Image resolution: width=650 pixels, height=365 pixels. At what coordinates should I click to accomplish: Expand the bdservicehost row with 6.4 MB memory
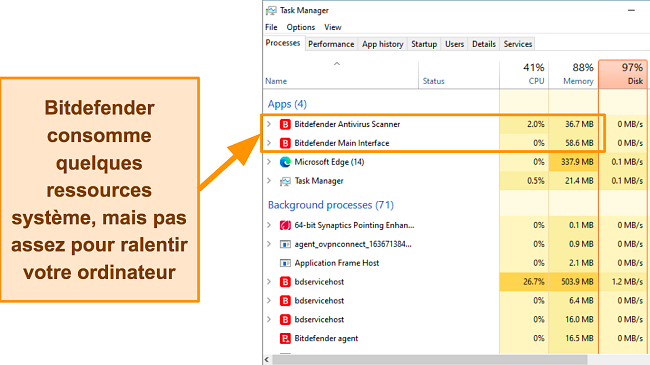point(269,301)
